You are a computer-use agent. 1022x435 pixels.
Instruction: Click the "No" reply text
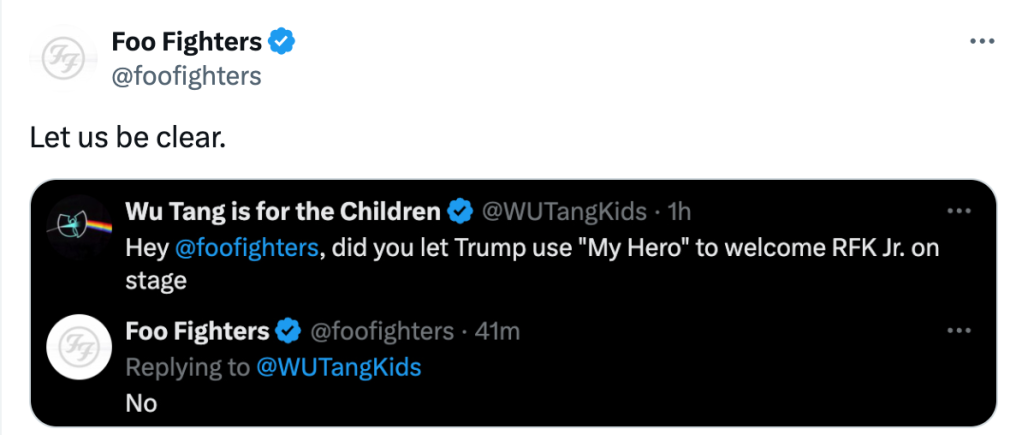(x=141, y=403)
